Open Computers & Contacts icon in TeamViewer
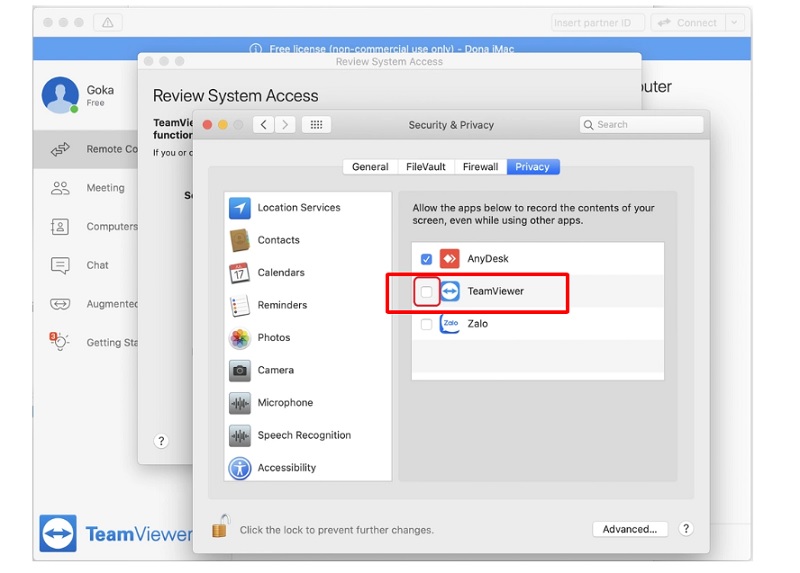Image resolution: width=800 pixels, height=573 pixels. click(60, 227)
